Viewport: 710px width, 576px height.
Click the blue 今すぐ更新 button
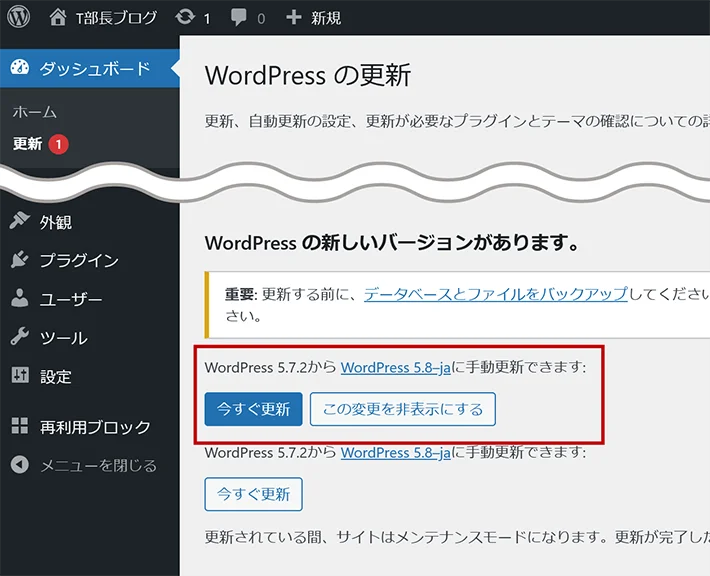tap(253, 409)
